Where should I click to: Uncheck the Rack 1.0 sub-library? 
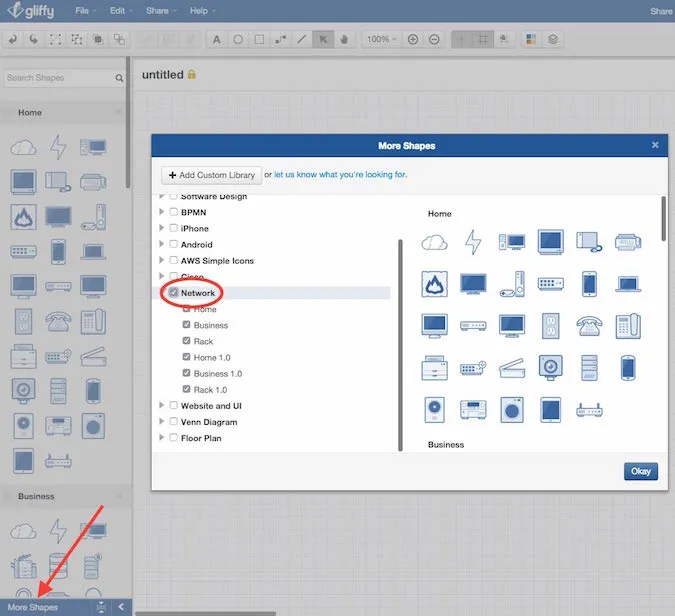coord(186,389)
